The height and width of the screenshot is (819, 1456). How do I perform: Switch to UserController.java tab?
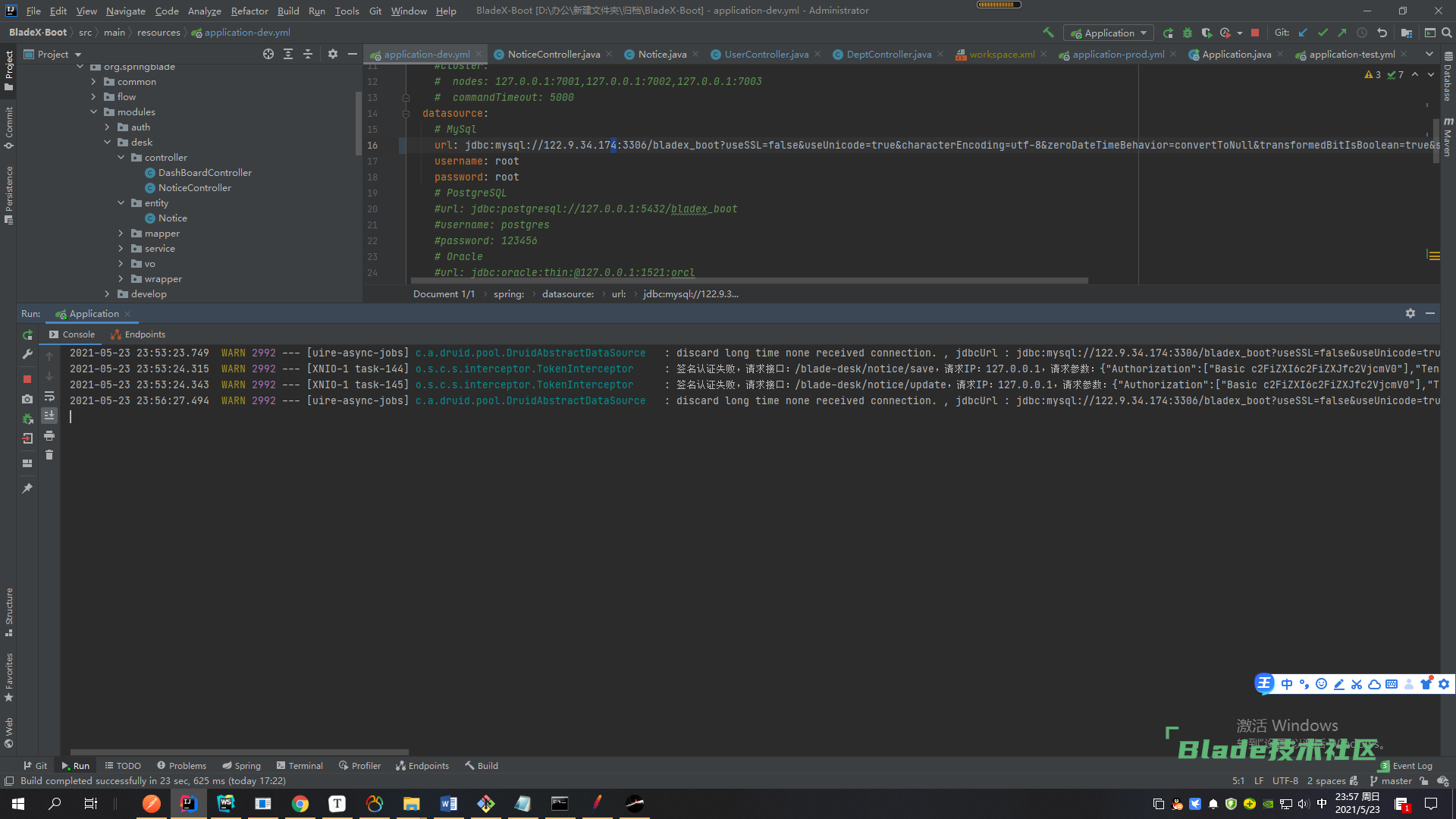[767, 54]
